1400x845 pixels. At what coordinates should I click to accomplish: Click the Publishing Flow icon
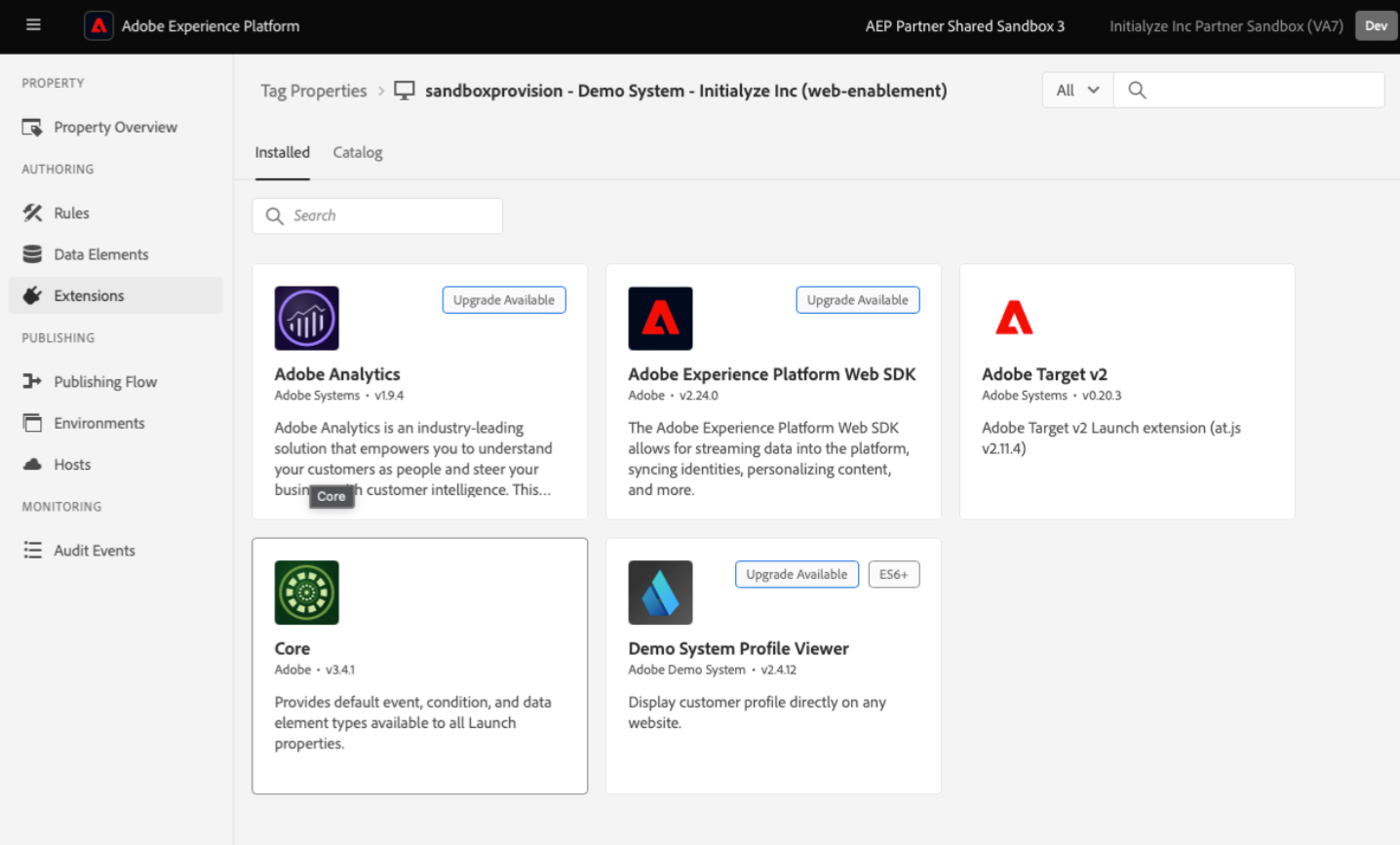point(32,381)
